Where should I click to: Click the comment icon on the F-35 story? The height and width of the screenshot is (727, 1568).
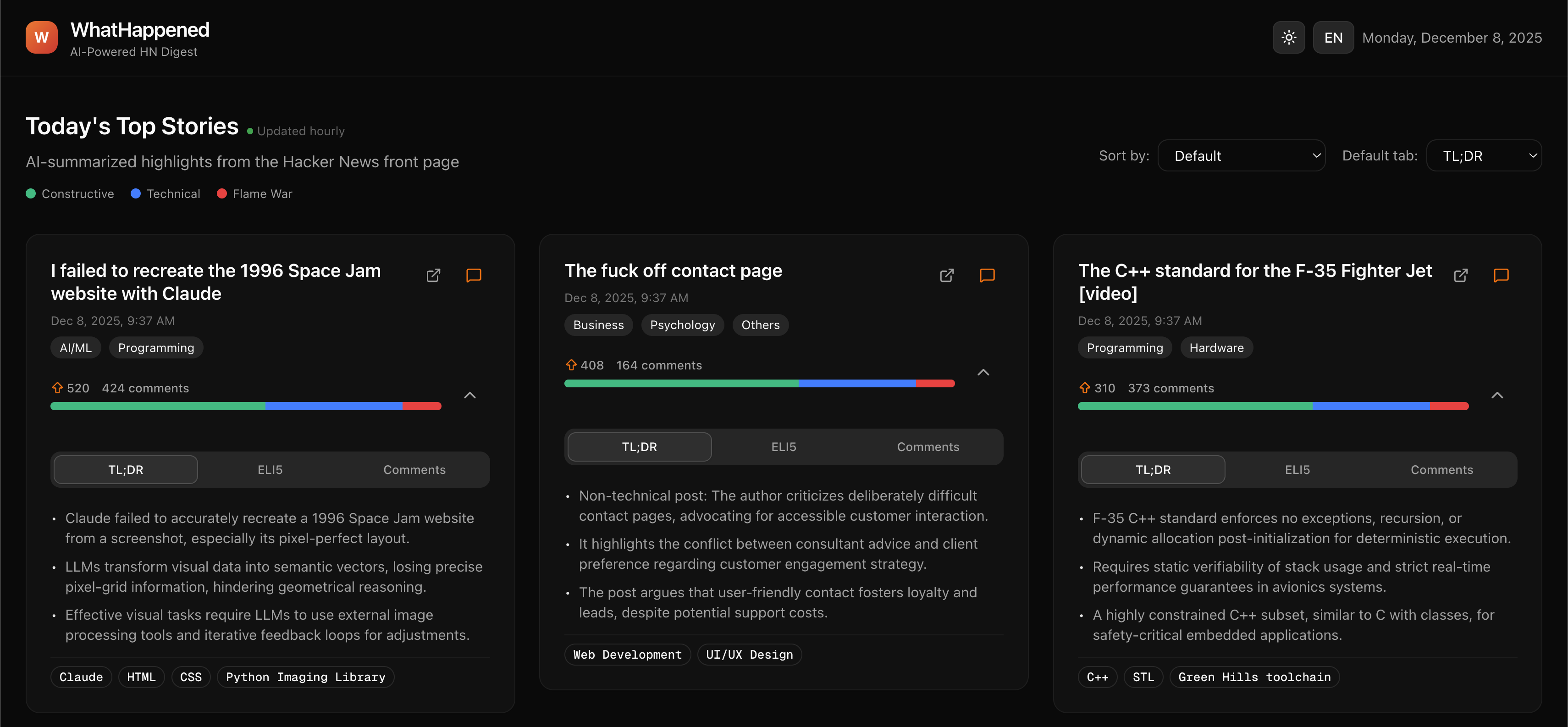[1501, 275]
